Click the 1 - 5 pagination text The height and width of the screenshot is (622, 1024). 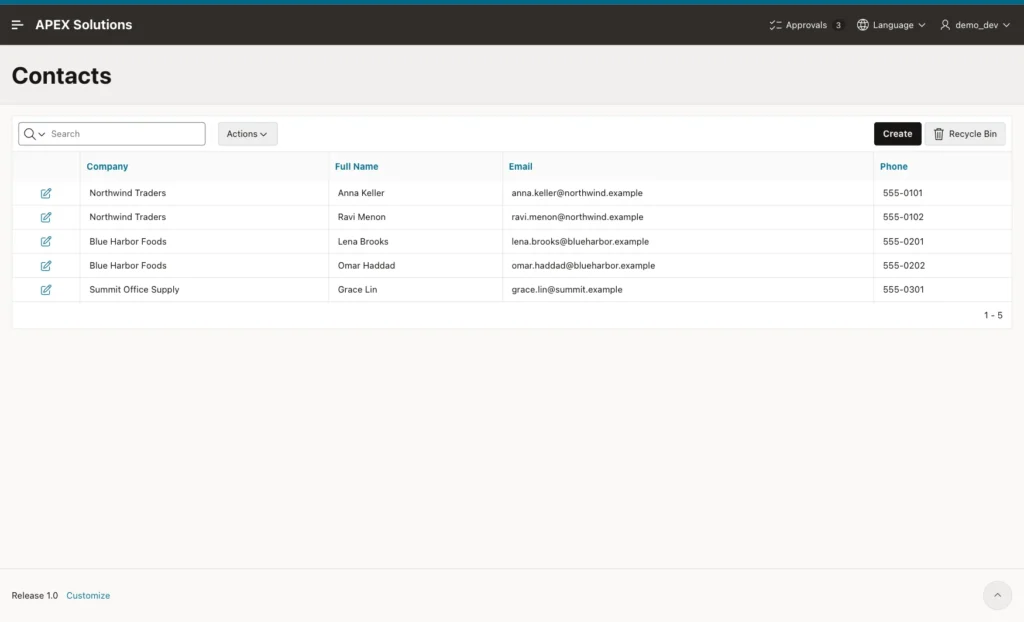(x=993, y=315)
